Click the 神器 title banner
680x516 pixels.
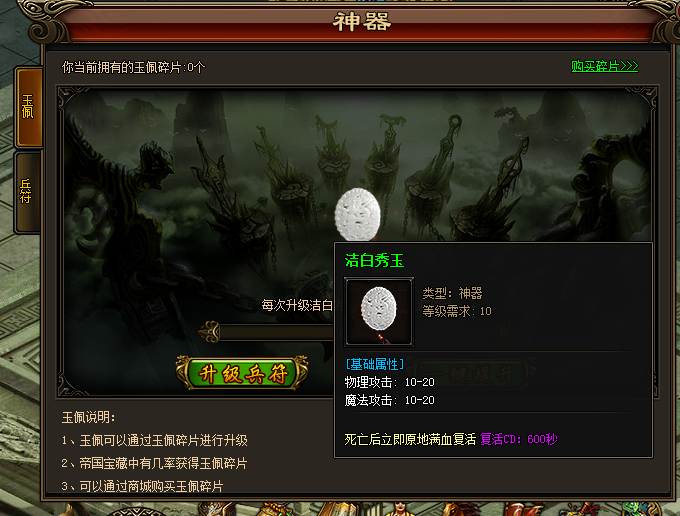(361, 22)
